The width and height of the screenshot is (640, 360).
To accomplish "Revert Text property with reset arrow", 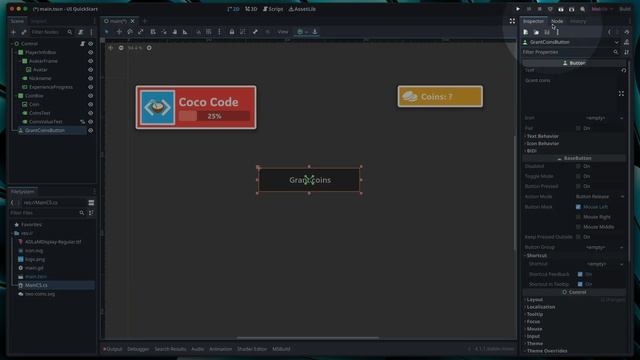I will tap(624, 70).
